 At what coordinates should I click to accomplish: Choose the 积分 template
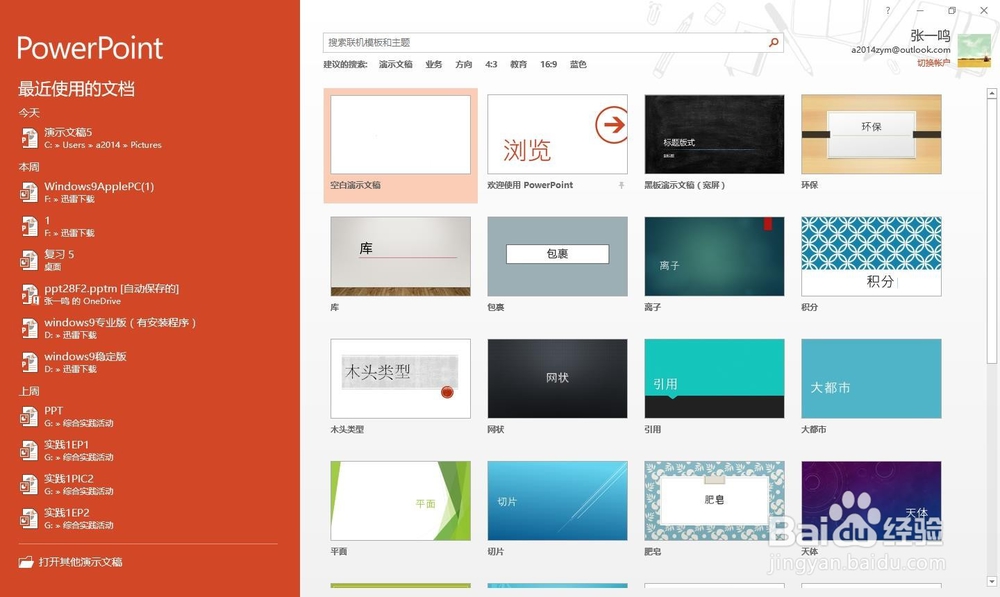(x=871, y=256)
